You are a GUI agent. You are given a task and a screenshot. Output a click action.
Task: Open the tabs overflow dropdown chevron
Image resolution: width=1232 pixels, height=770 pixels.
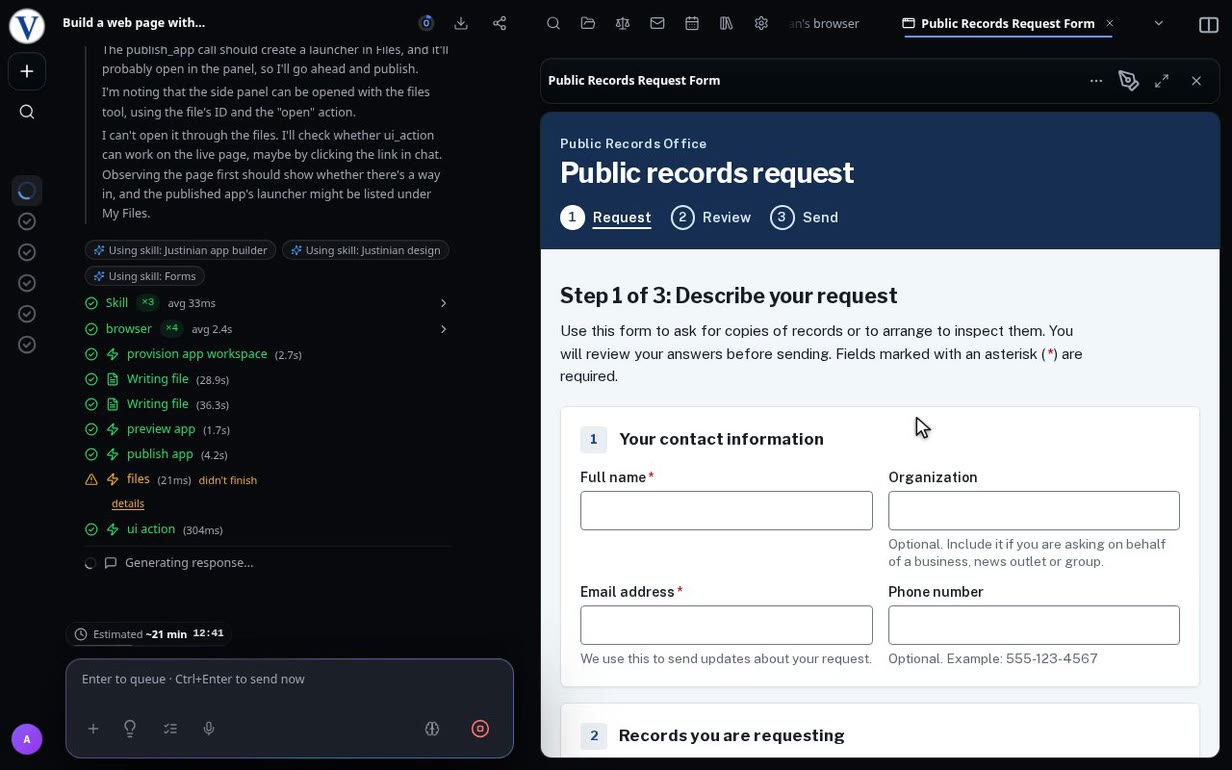1159,23
